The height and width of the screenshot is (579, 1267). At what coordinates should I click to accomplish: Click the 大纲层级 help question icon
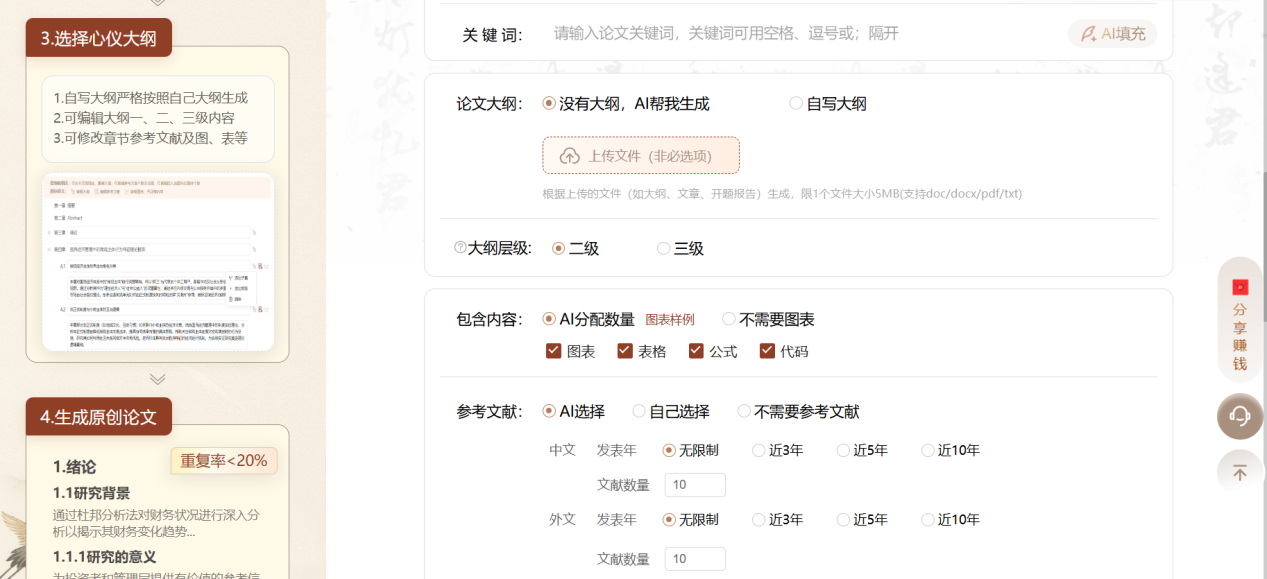click(460, 248)
